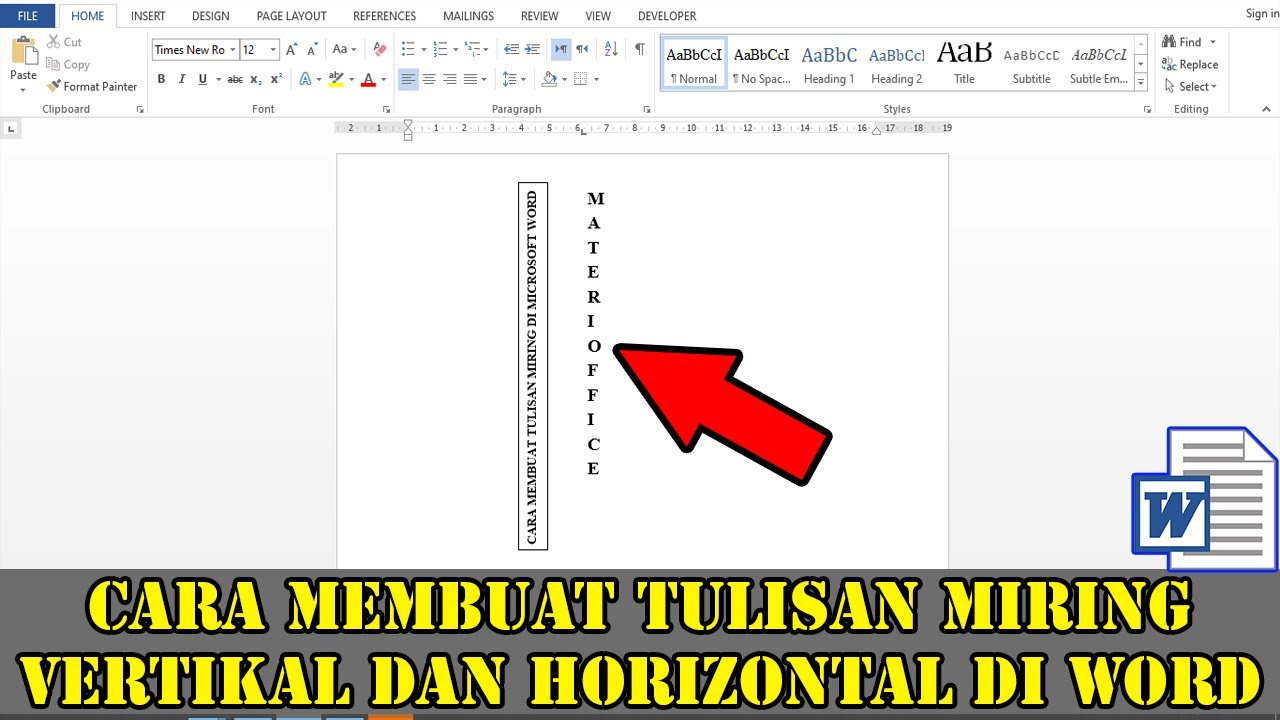Screen dimensions: 1280x720
Task: Toggle left-to-right text direction
Action: point(561,49)
